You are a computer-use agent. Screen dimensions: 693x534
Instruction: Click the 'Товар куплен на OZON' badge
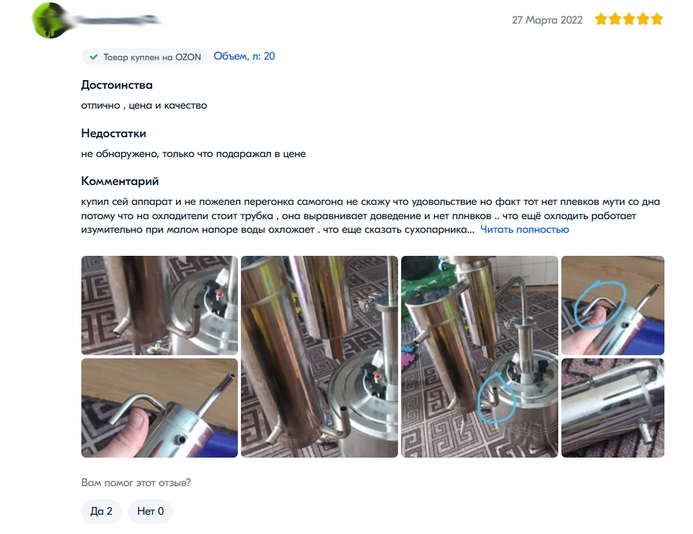pos(144,57)
